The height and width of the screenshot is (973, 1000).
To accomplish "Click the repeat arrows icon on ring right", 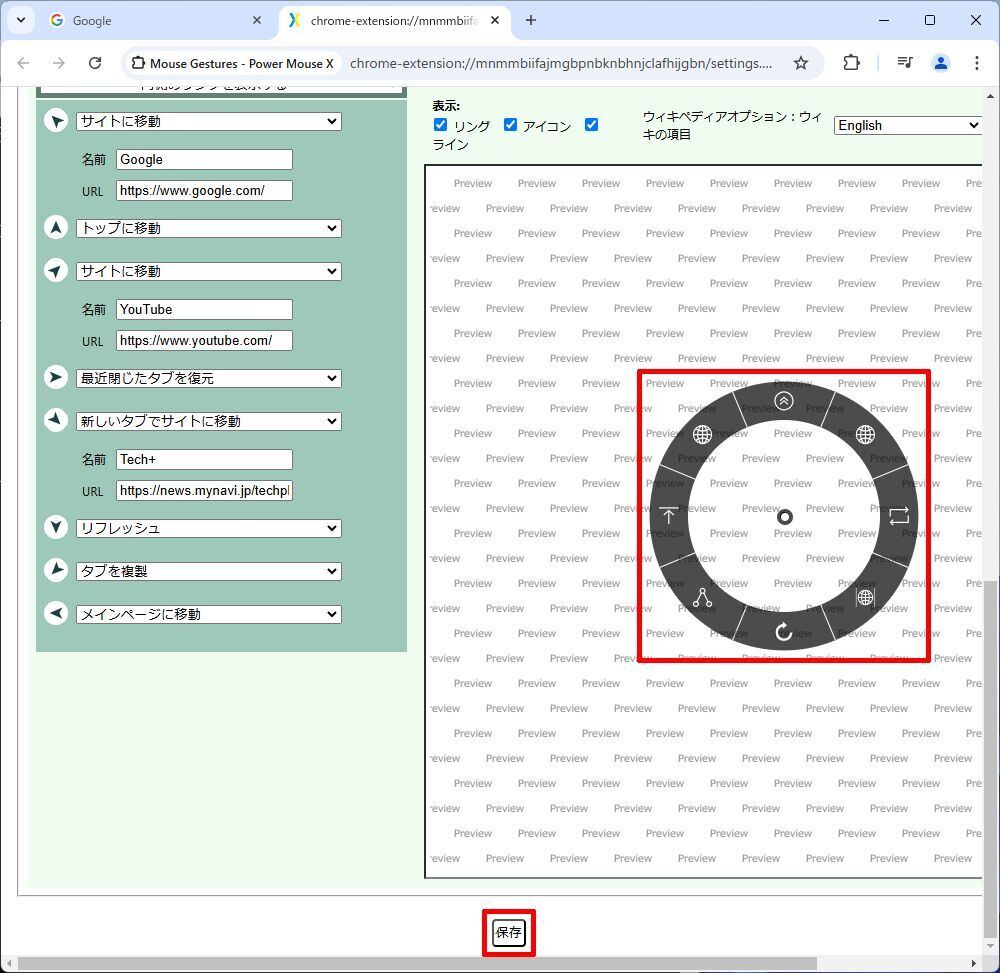I will tap(899, 515).
